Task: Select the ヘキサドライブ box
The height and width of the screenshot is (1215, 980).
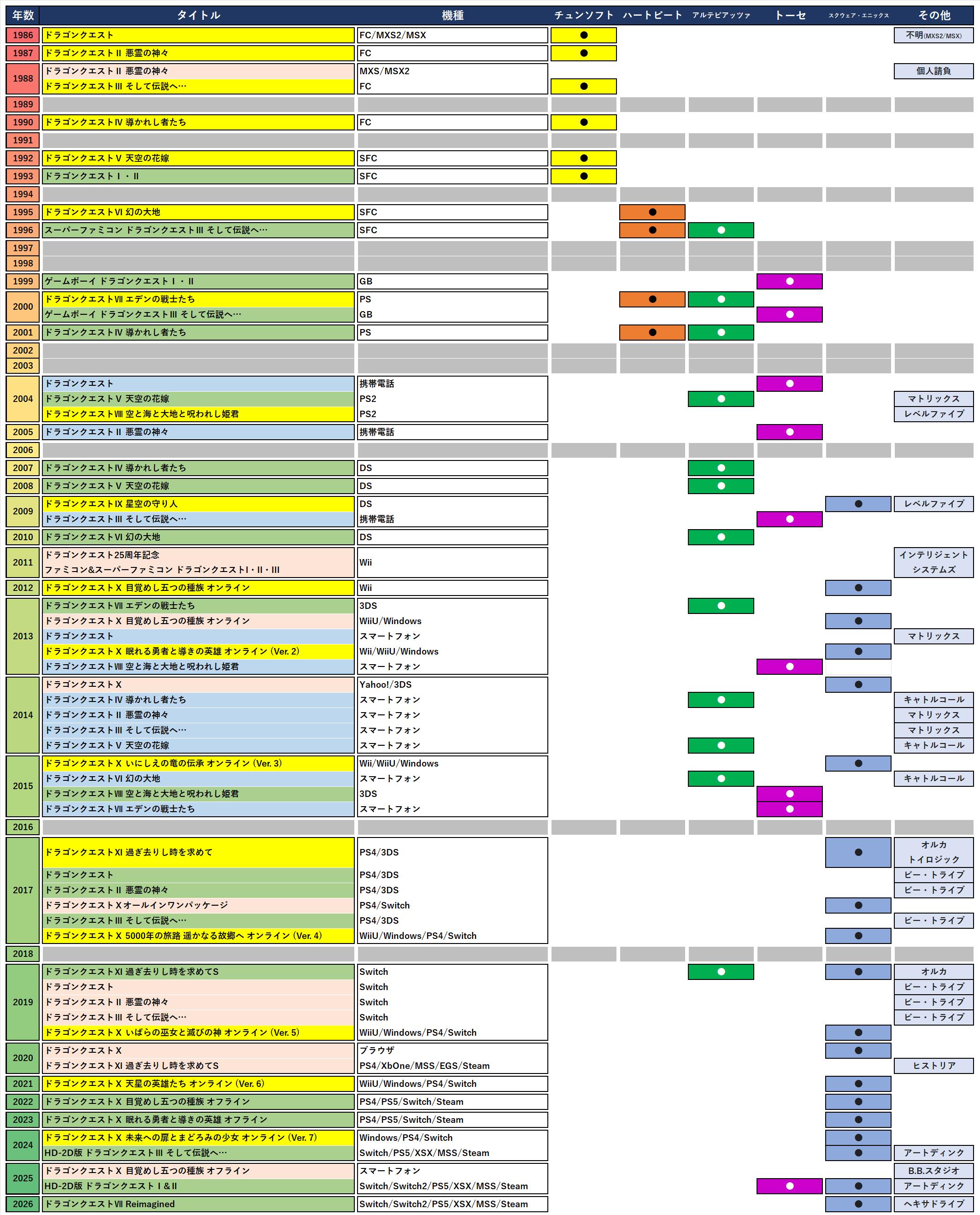Action: [933, 1204]
